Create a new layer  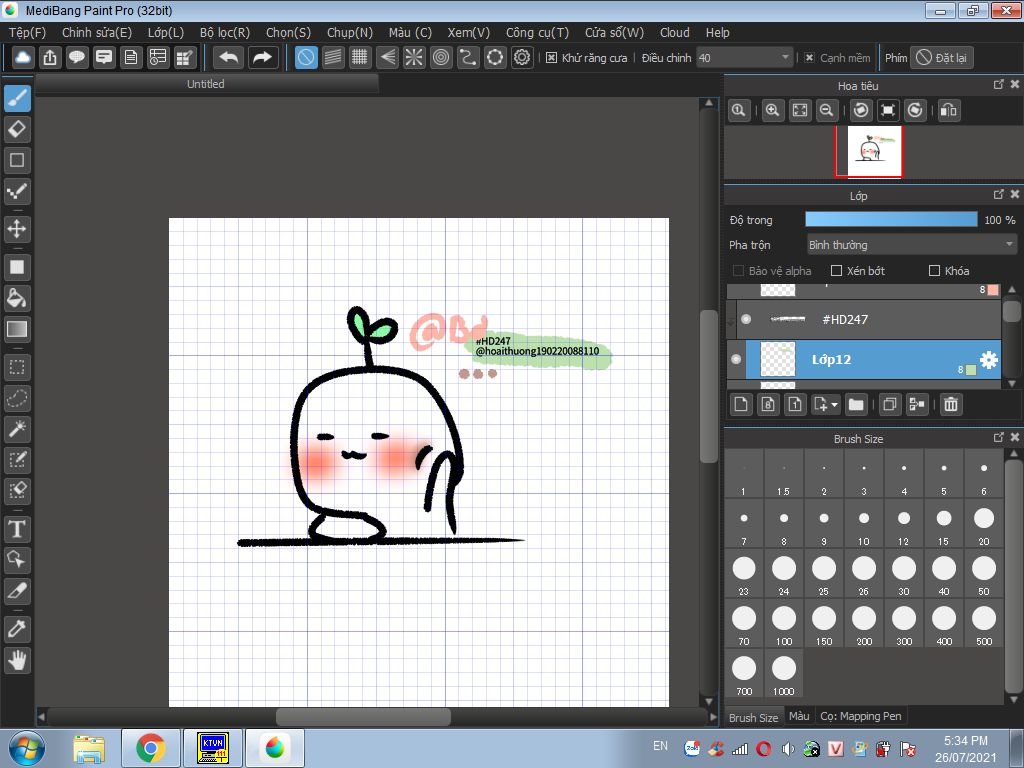pos(741,404)
